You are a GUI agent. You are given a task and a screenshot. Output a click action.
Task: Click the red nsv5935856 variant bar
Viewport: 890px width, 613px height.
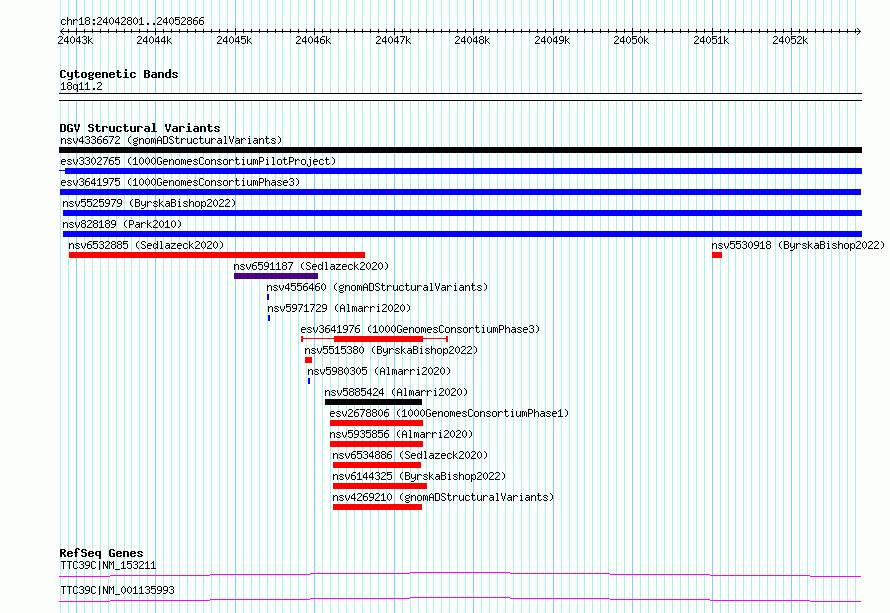376,444
